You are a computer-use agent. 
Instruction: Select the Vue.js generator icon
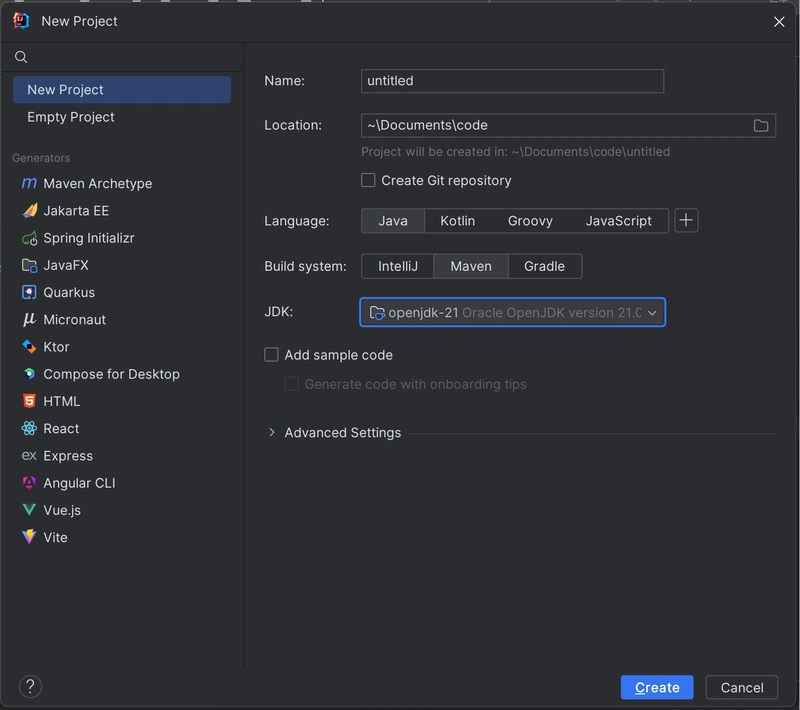tap(29, 510)
